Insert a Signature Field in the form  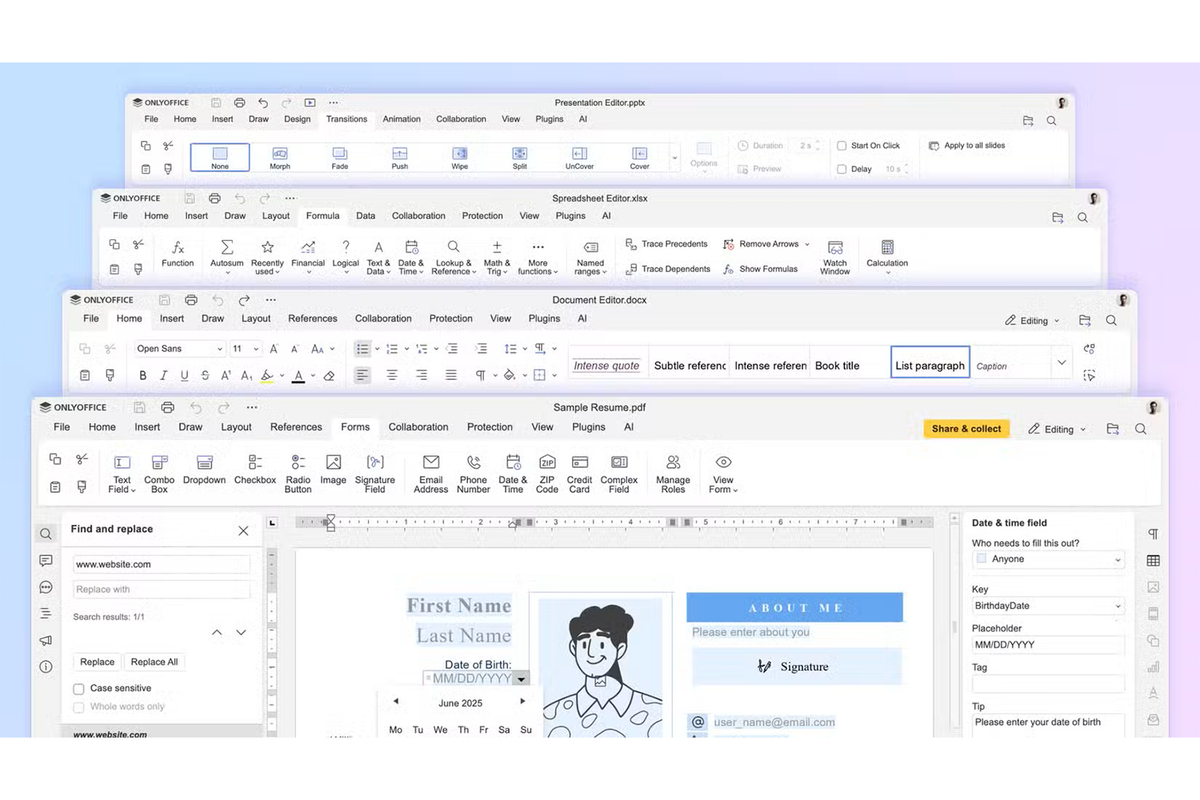(375, 471)
